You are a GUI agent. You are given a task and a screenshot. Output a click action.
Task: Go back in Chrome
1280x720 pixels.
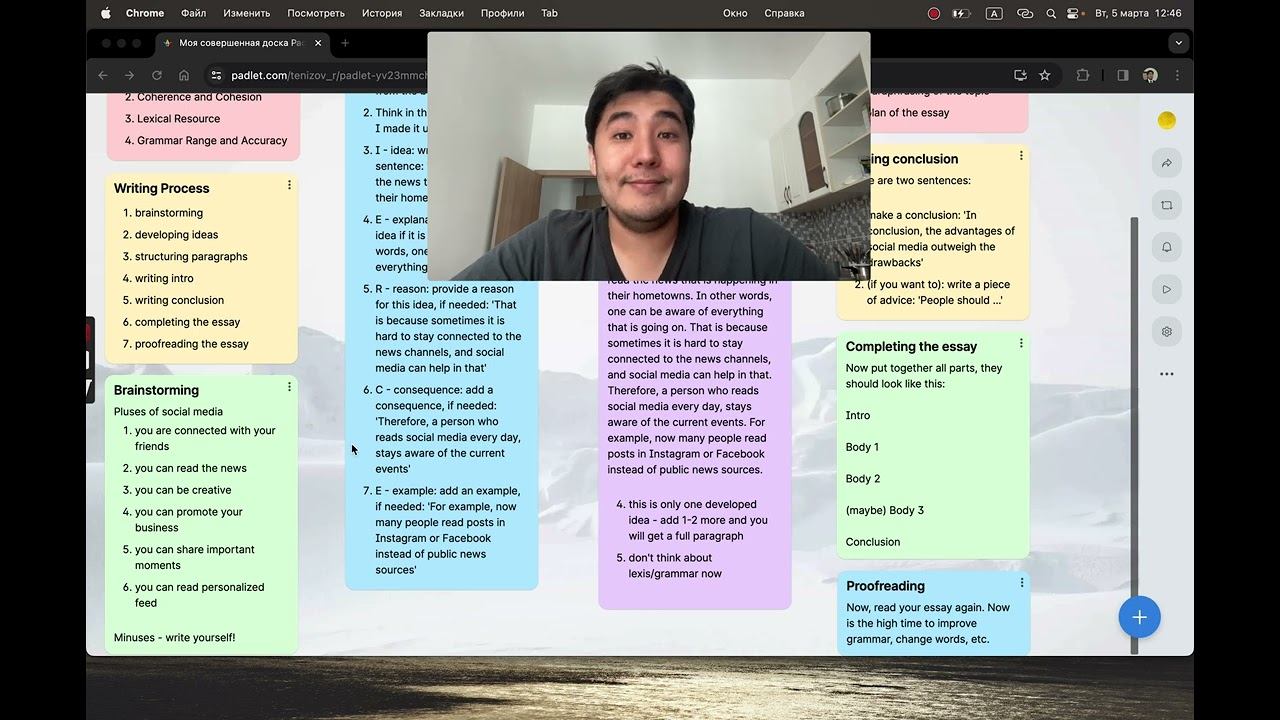click(102, 75)
